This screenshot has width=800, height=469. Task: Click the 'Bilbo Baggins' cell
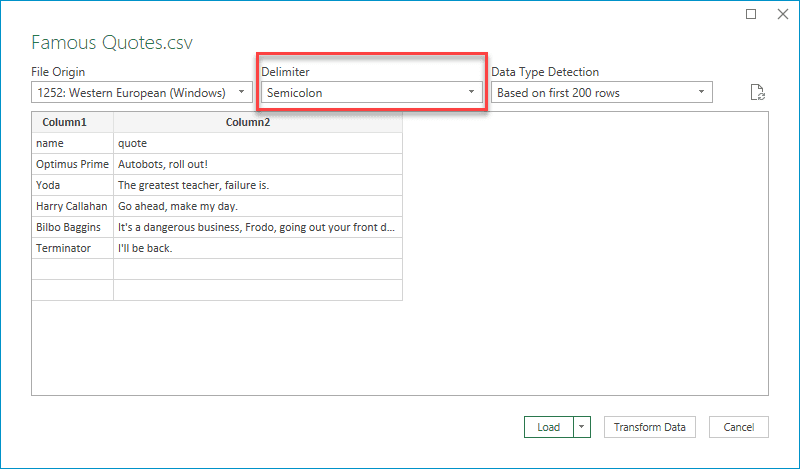72,227
